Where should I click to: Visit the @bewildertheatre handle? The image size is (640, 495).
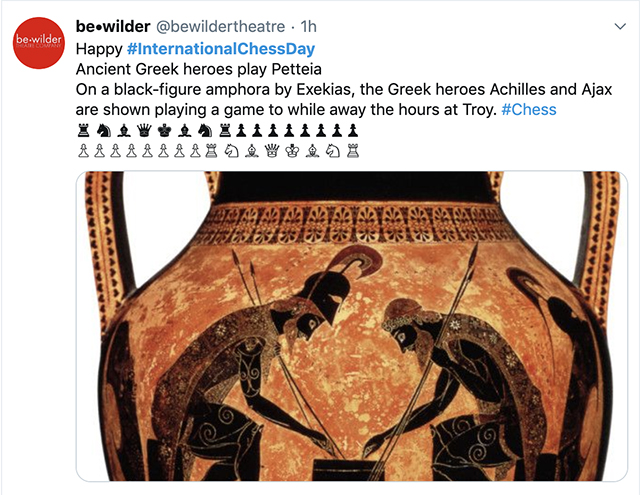click(x=221, y=27)
